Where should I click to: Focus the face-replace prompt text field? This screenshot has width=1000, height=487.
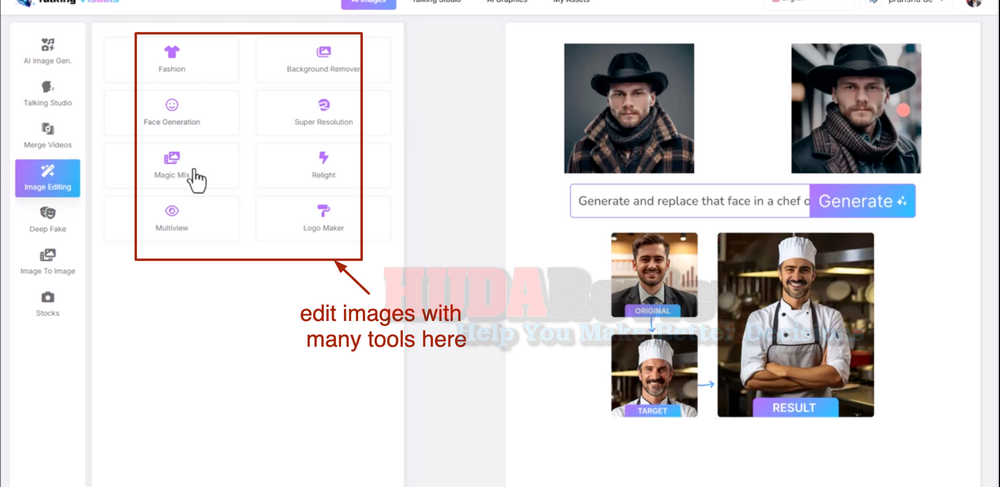tap(690, 201)
